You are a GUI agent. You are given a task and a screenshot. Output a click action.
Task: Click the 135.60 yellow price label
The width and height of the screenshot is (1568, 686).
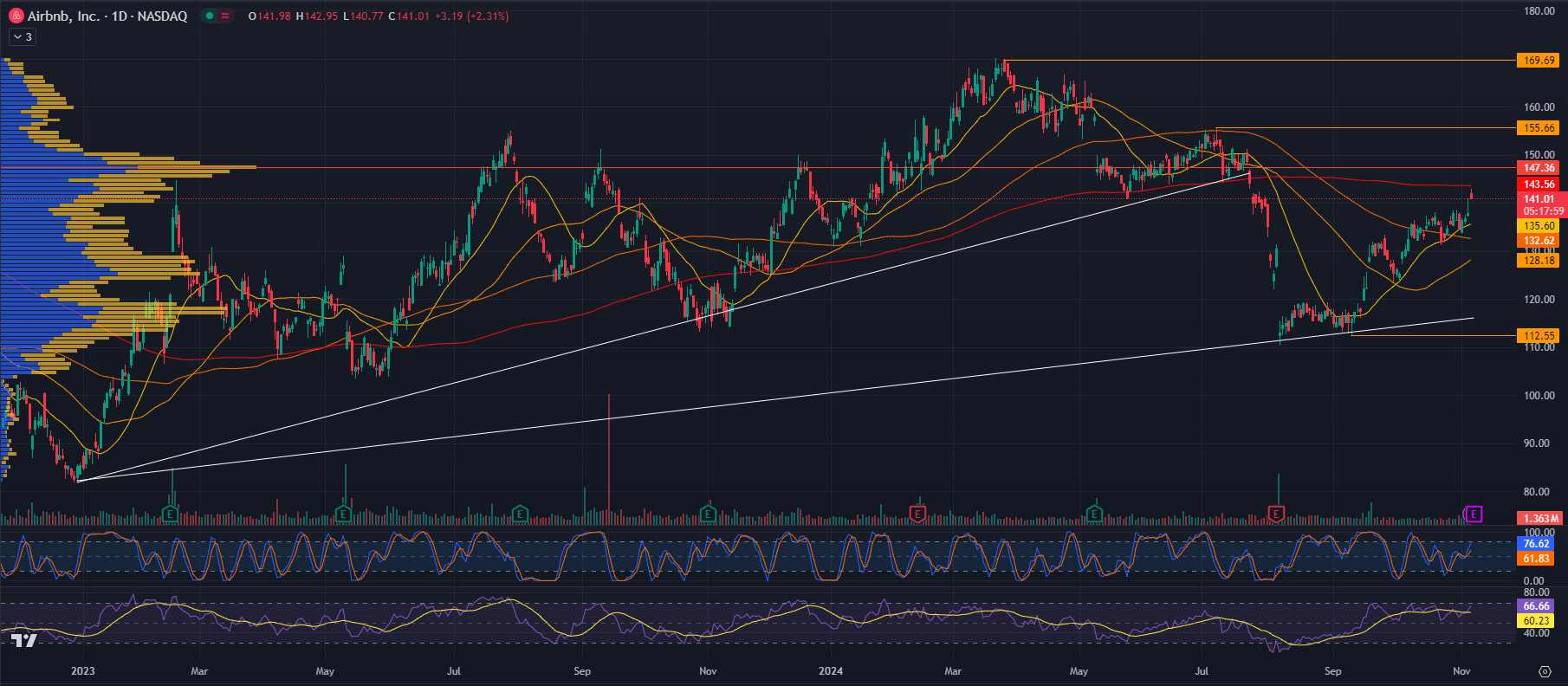[x=1539, y=225]
